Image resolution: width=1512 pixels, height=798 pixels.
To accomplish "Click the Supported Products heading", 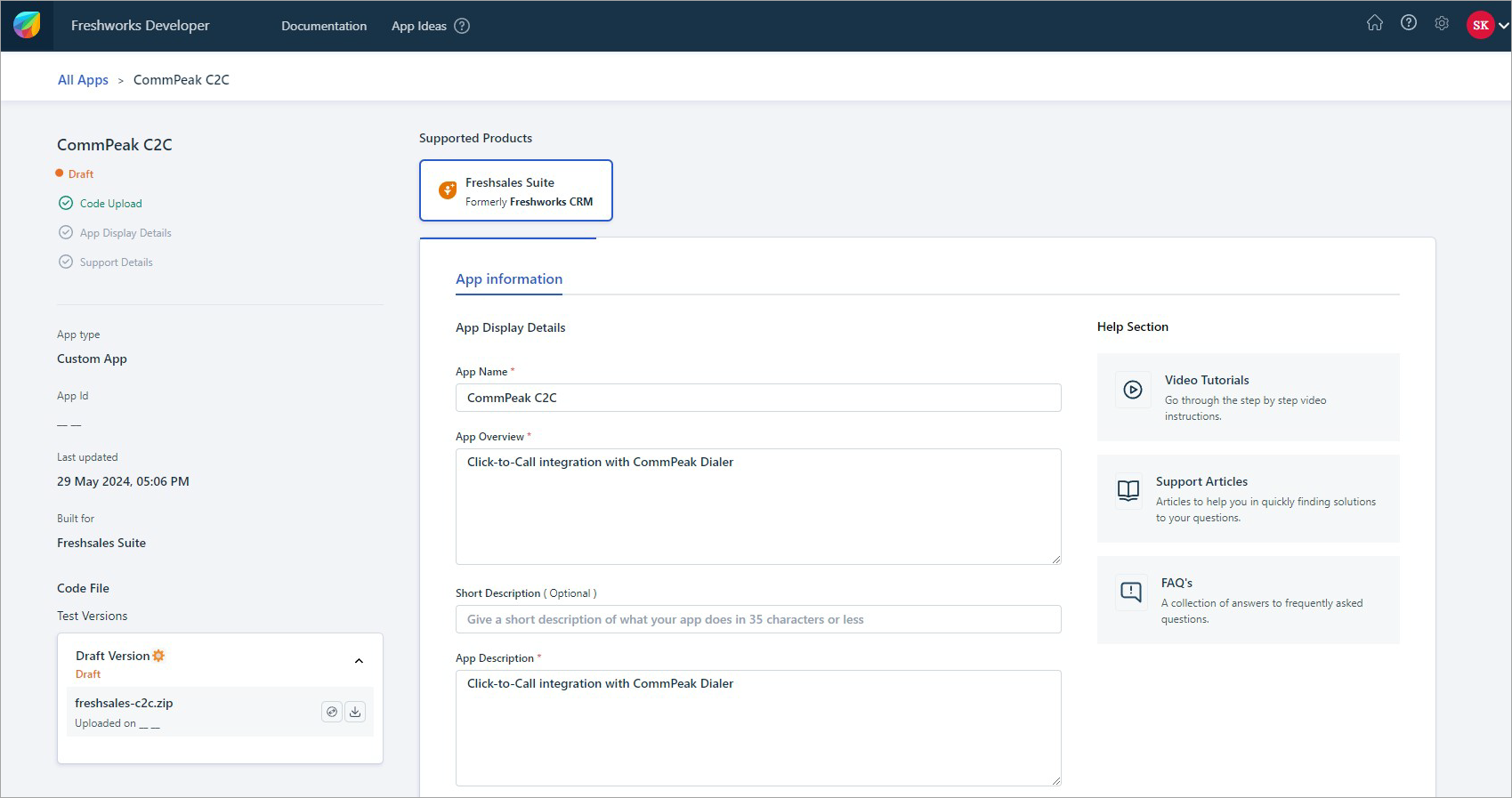I will tap(475, 138).
